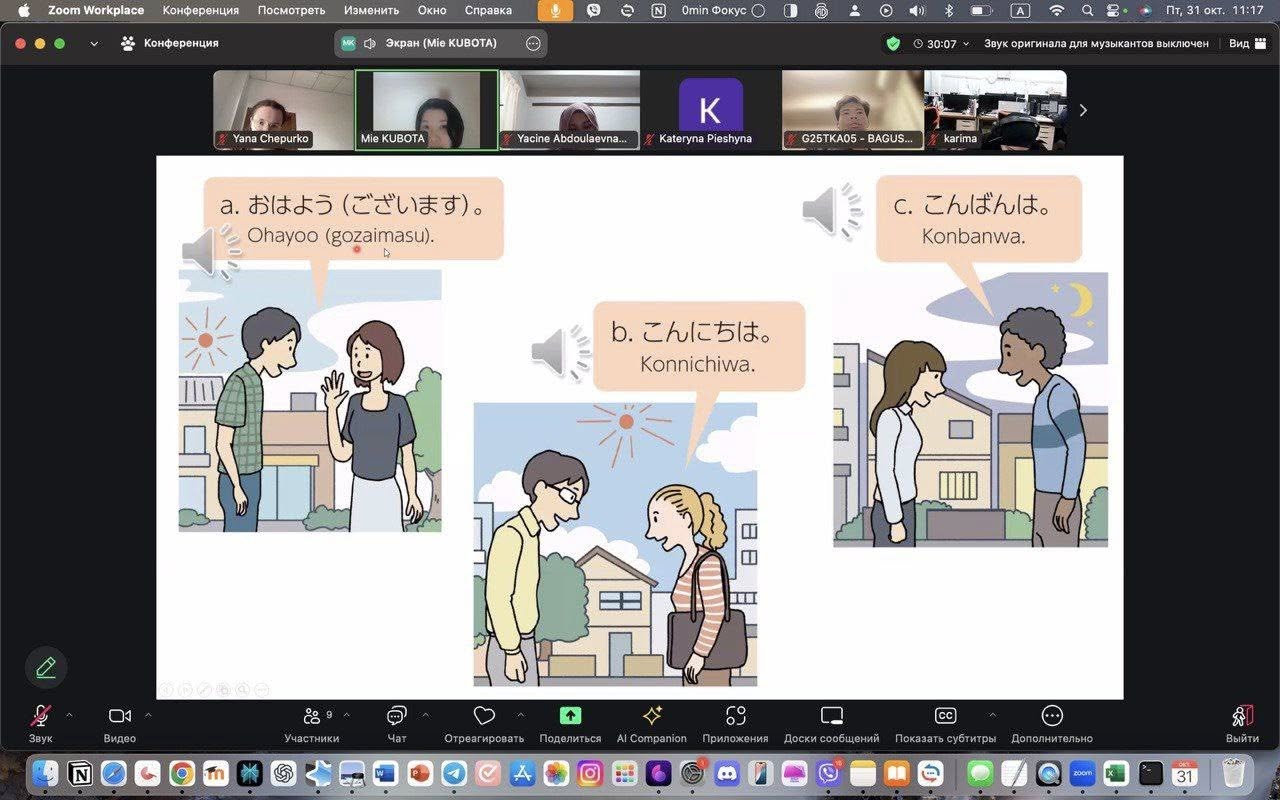Viewport: 1280px width, 800px height.
Task: Toggle camera with Видео button
Action: (119, 716)
